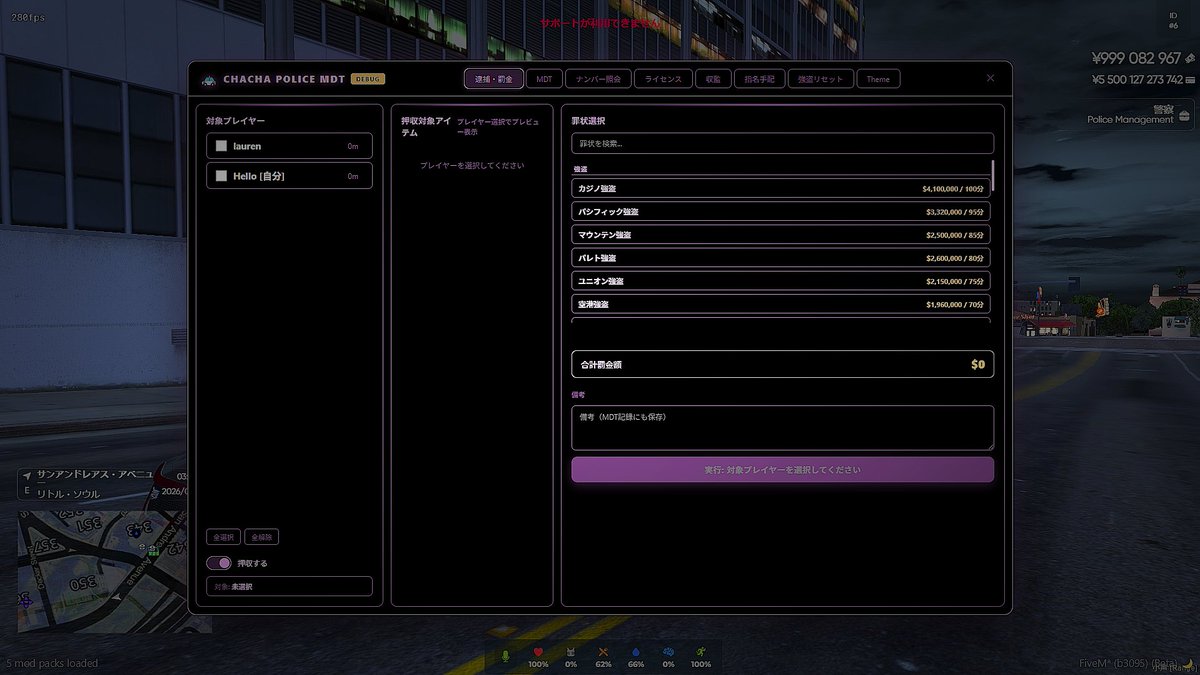Select the パレト強盗 charge
Screen dimensions: 1200x675
click(x=781, y=258)
